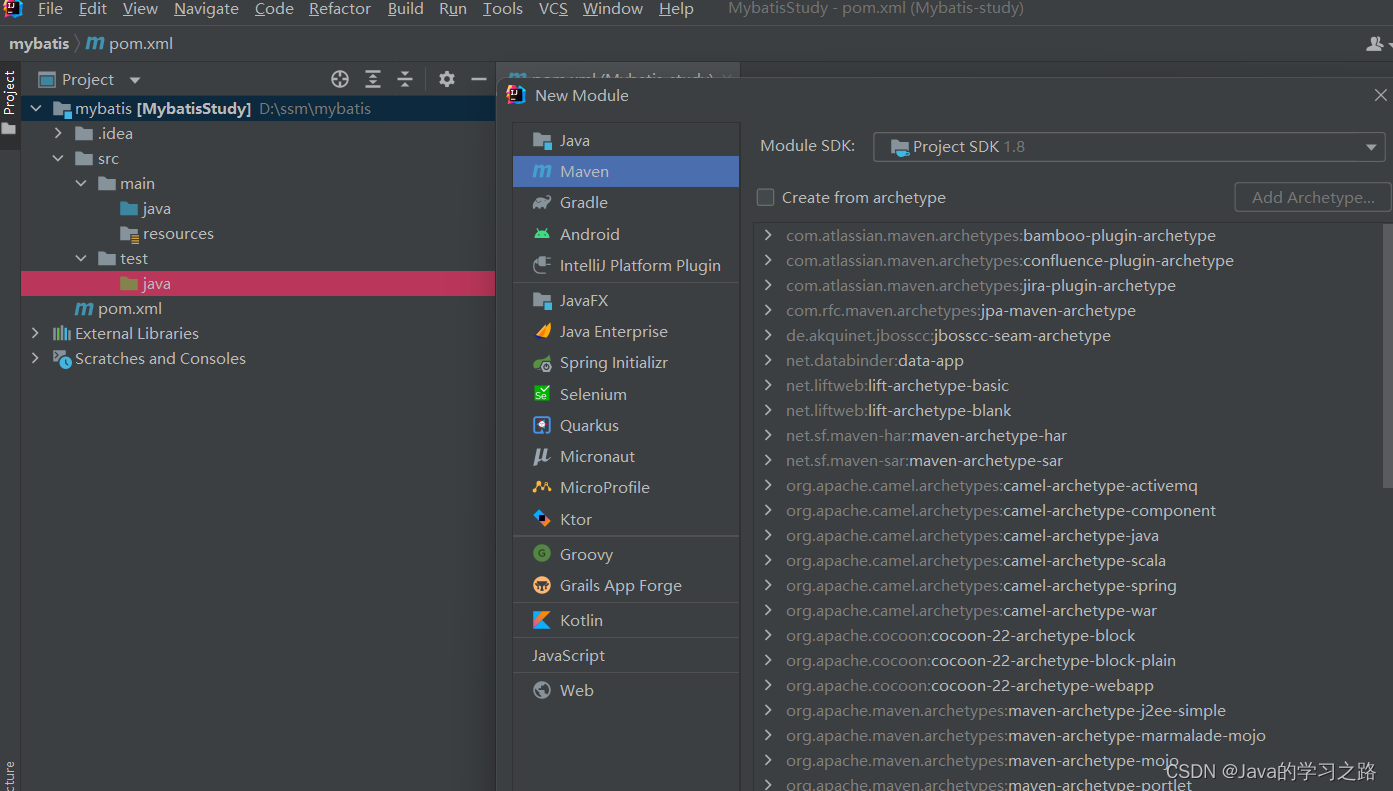Choose the Android robot icon

[542, 234]
